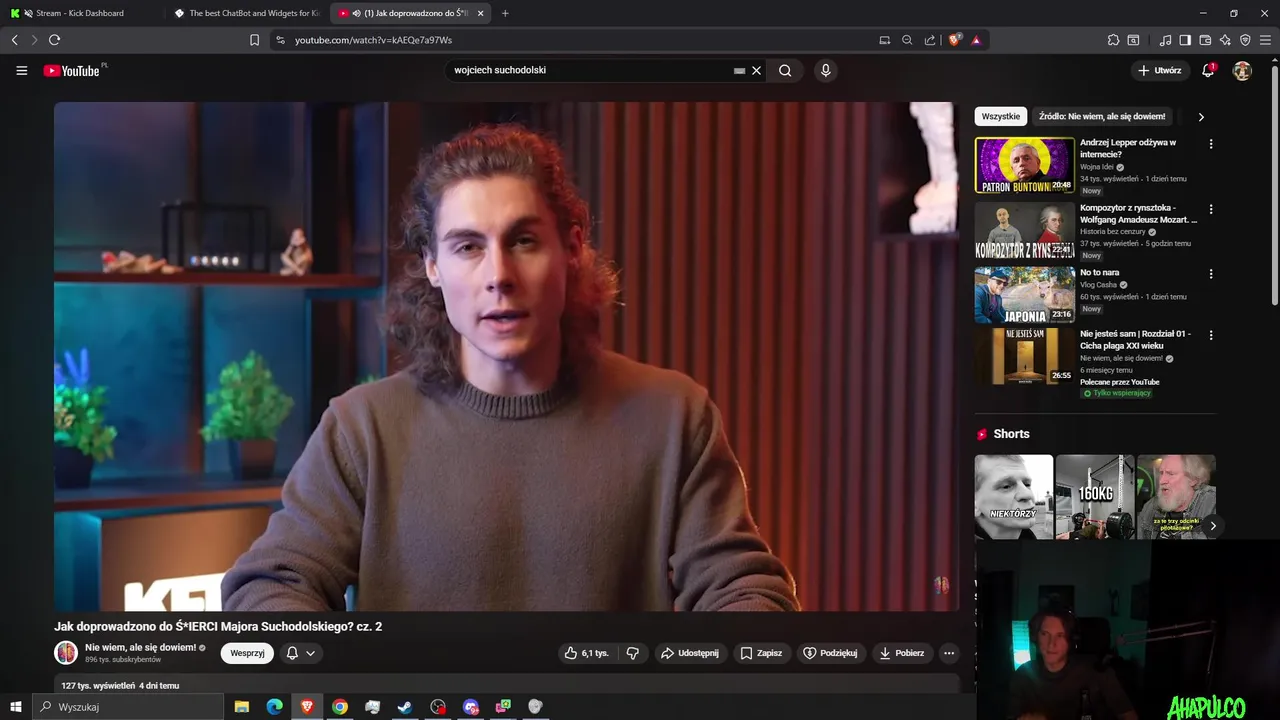Open the Nie wiem, ale się dowiem! channel avatar

66,653
